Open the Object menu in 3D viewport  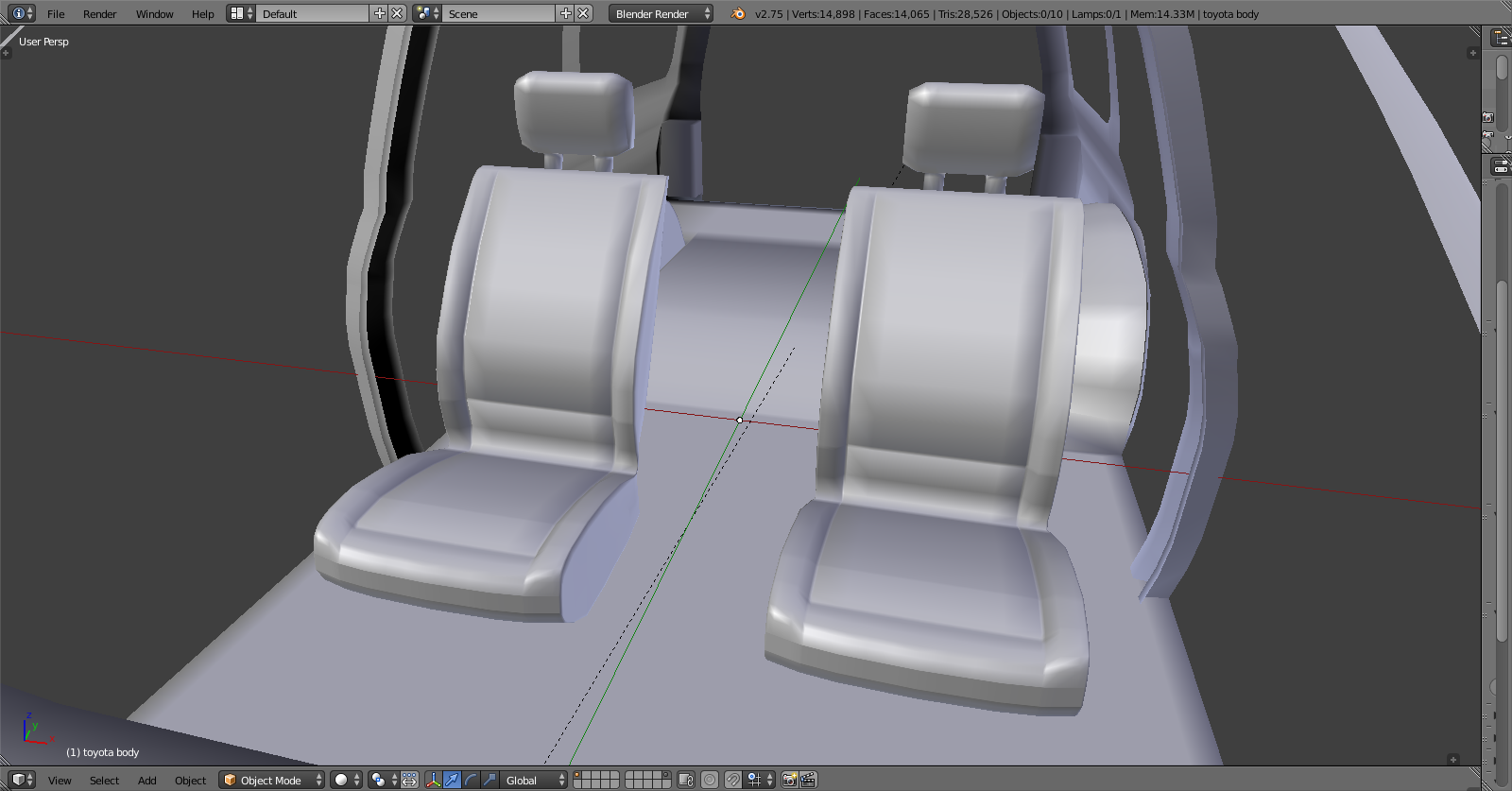[190, 781]
